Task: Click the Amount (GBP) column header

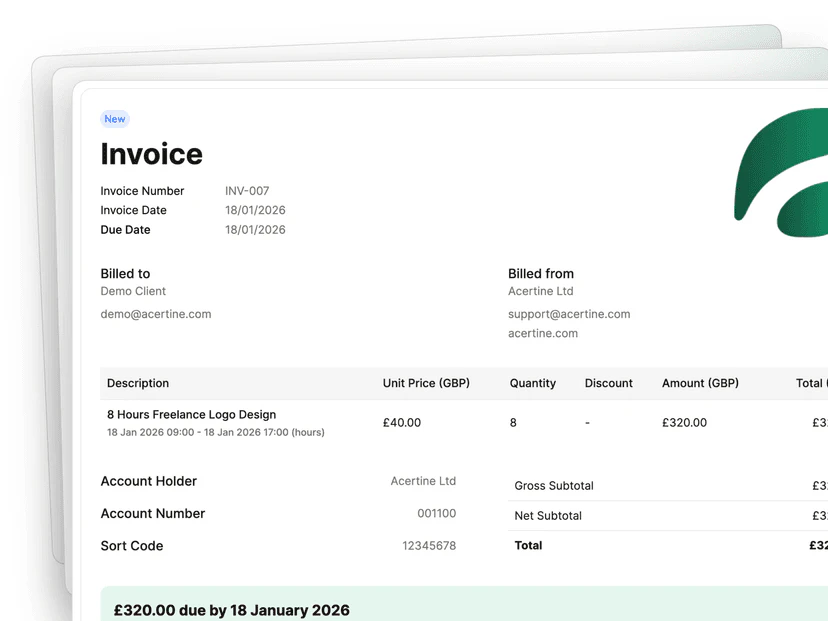Action: tap(700, 383)
